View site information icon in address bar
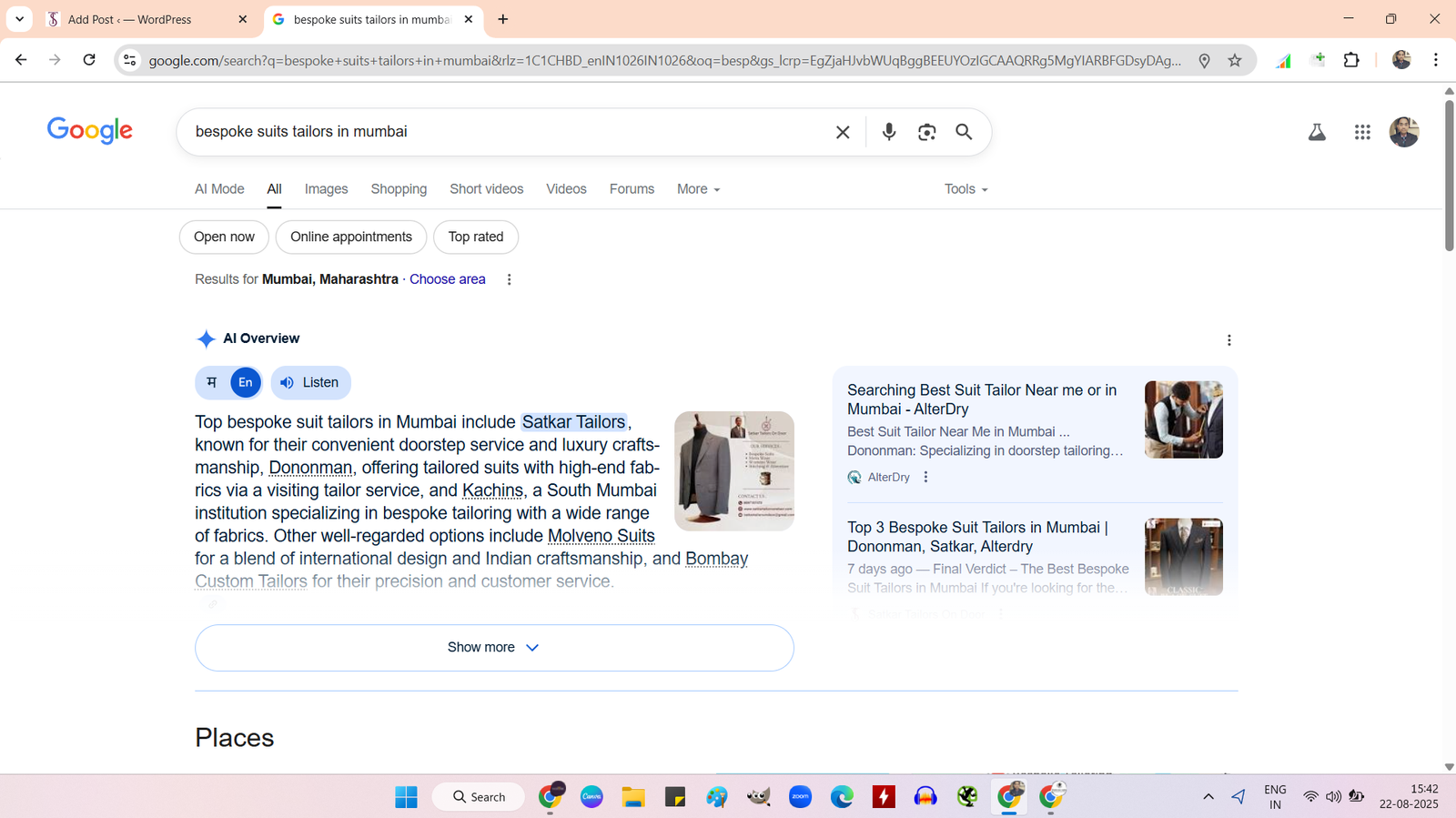 coord(130,60)
